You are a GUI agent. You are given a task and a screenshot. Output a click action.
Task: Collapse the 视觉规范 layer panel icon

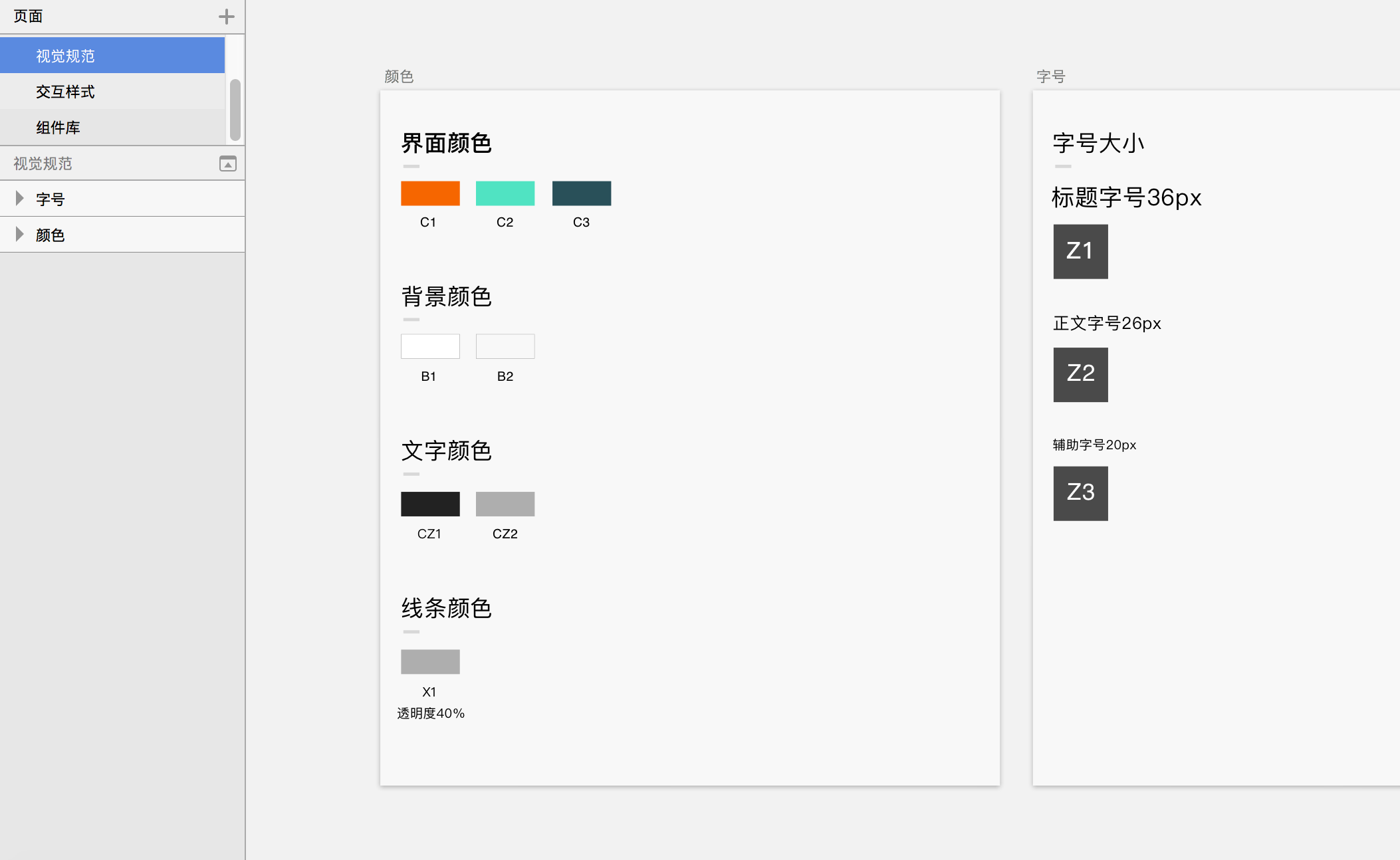click(228, 163)
